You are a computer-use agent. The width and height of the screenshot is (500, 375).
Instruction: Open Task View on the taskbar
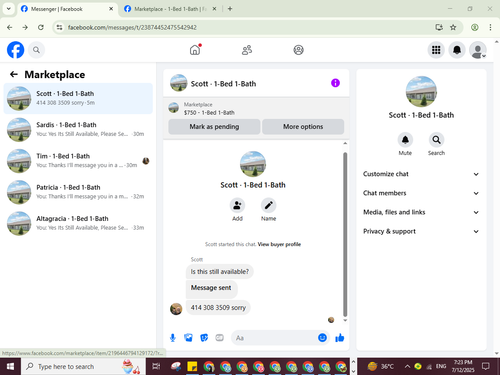click(156, 367)
